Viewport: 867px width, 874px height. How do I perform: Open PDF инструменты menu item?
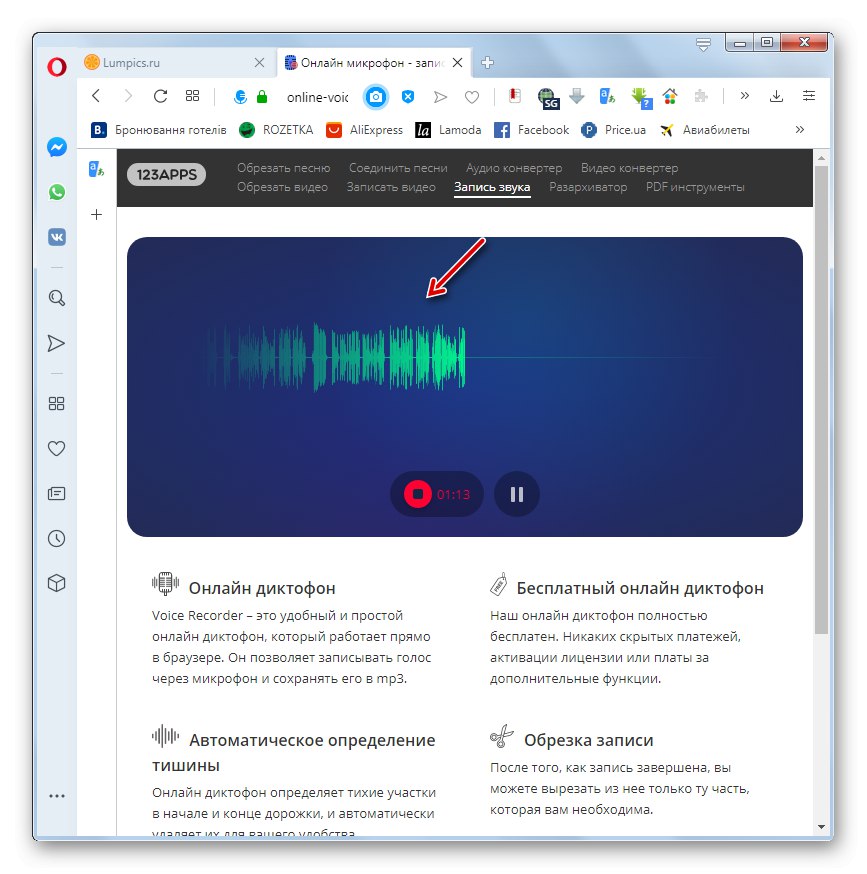(695, 187)
